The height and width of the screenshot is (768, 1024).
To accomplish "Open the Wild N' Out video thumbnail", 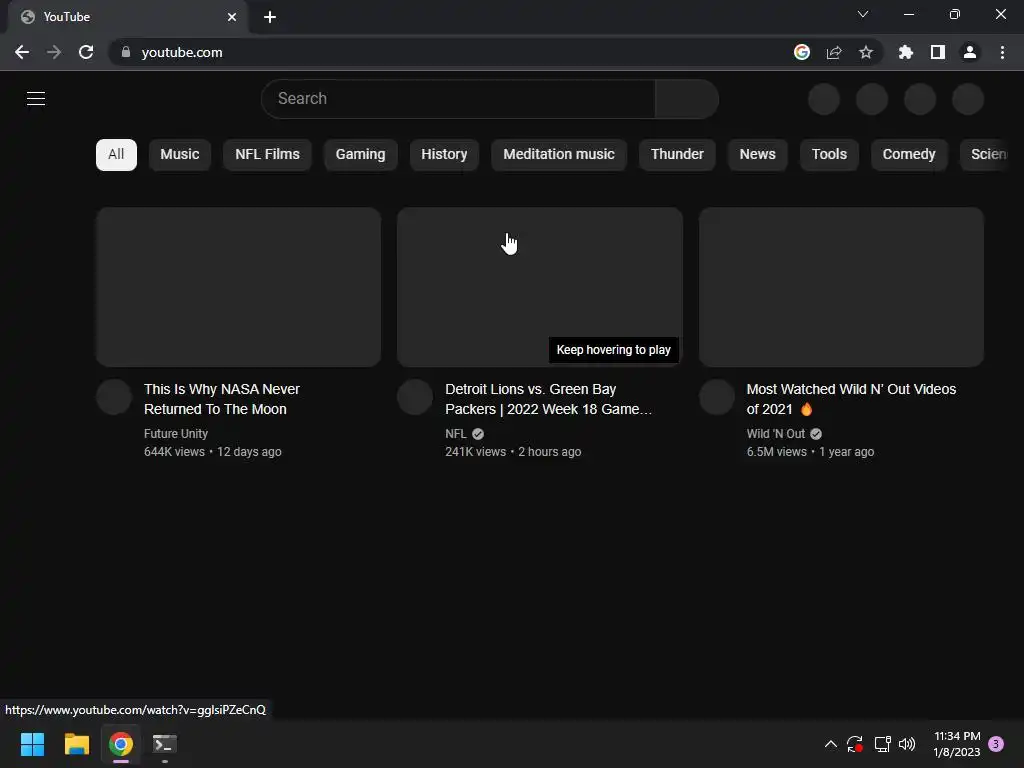I will (841, 287).
